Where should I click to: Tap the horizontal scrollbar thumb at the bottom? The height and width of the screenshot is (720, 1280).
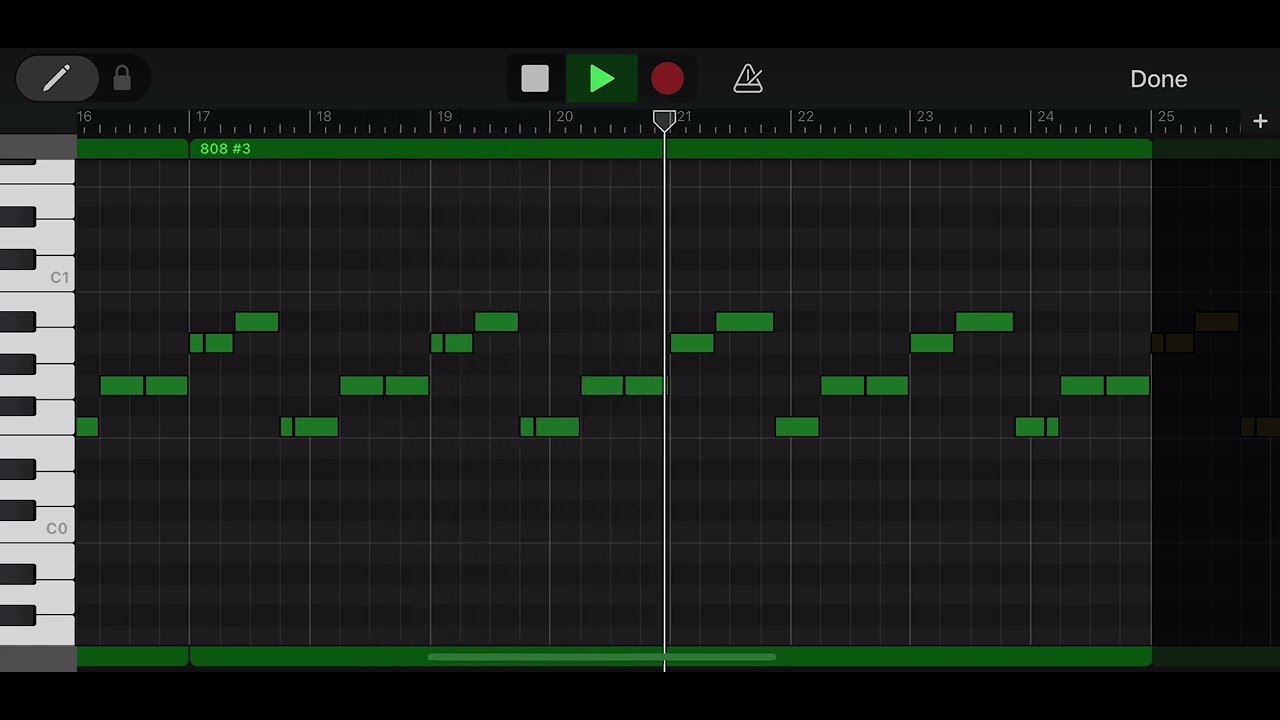(601, 657)
